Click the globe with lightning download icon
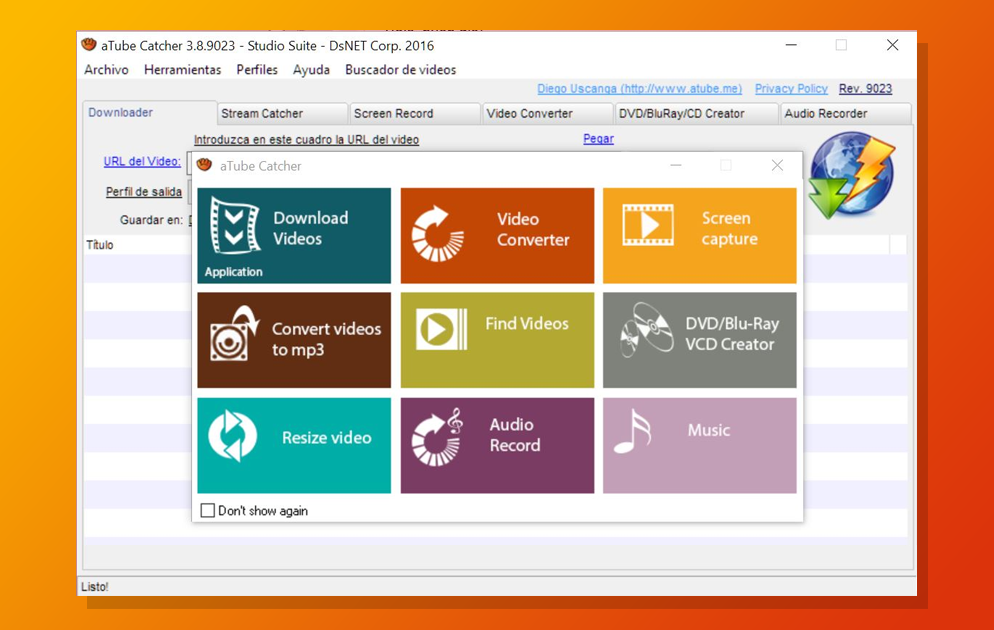Viewport: 994px width, 630px height. pyautogui.click(x=851, y=175)
